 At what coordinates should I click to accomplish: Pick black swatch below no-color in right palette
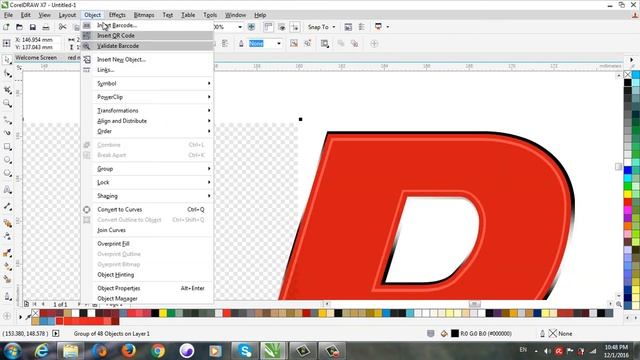(x=628, y=82)
